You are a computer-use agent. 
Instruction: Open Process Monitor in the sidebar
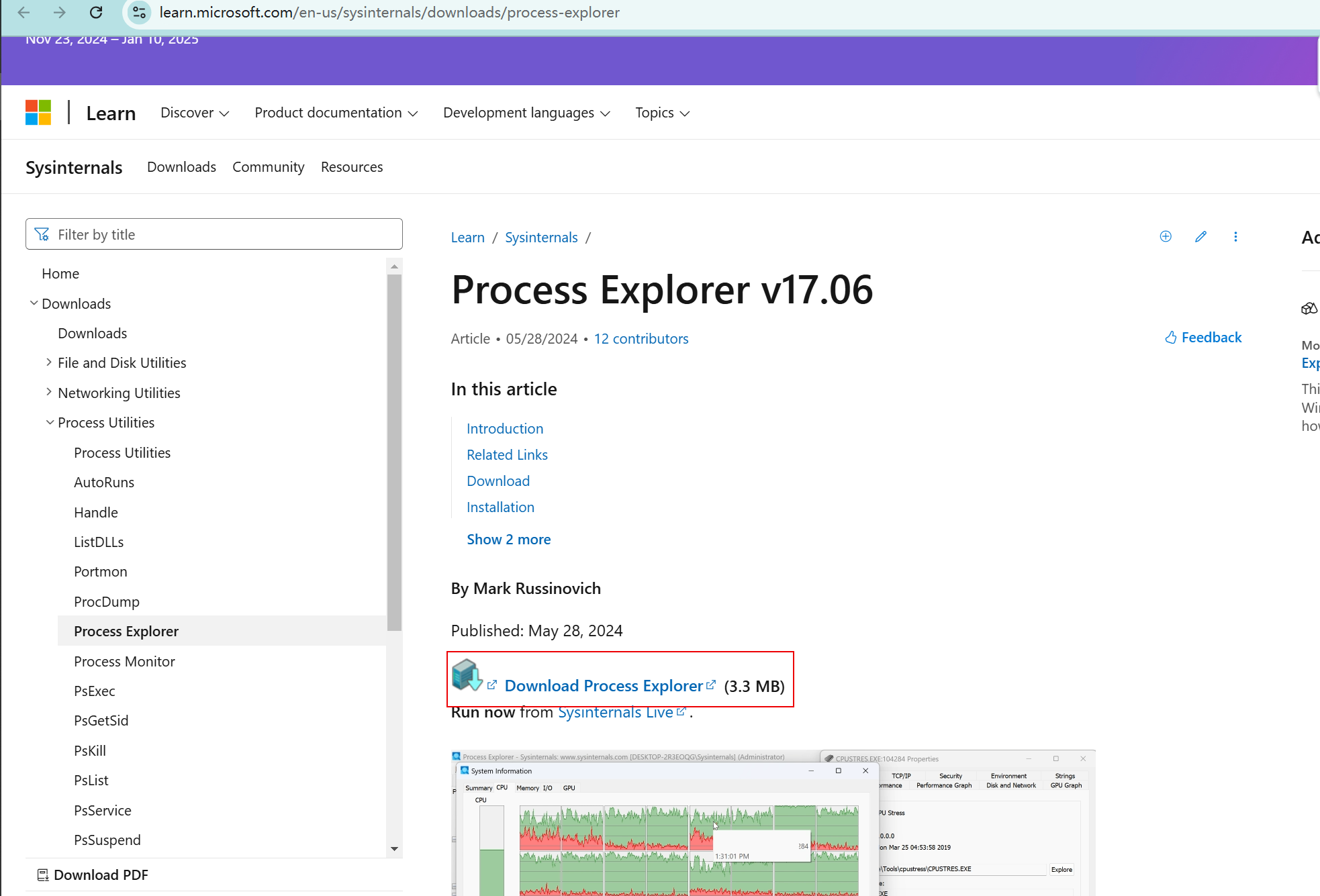point(124,662)
